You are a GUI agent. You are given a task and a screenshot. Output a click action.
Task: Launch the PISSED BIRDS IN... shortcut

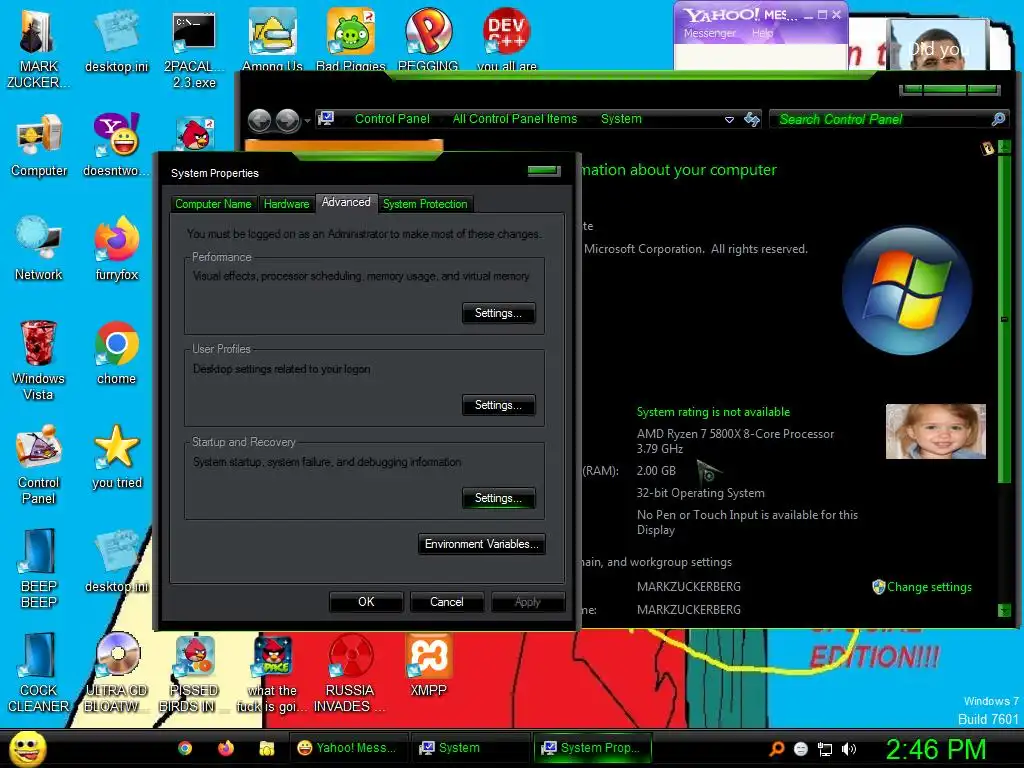194,672
